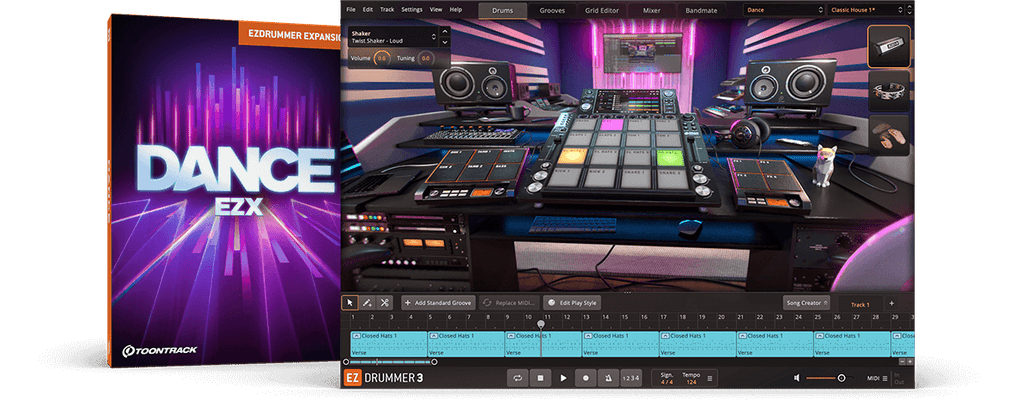Click the Volume knob
Viewport: 1024px width, 416px height.
(381, 58)
